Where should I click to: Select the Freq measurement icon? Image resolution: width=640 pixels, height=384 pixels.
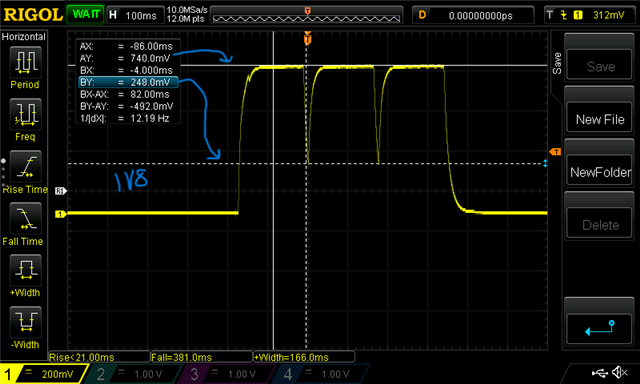click(25, 114)
